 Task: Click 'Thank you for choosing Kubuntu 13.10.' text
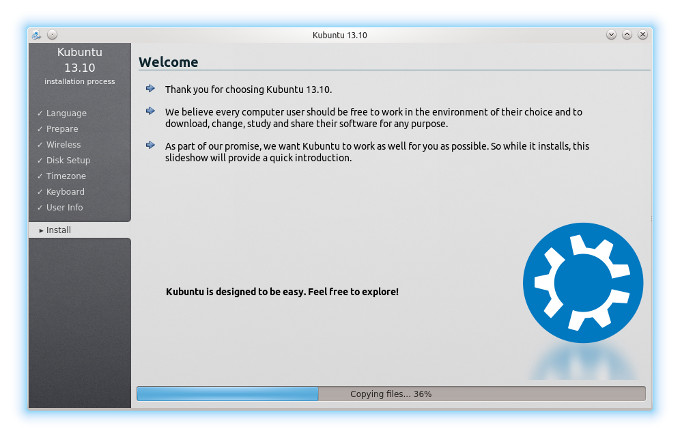248,89
